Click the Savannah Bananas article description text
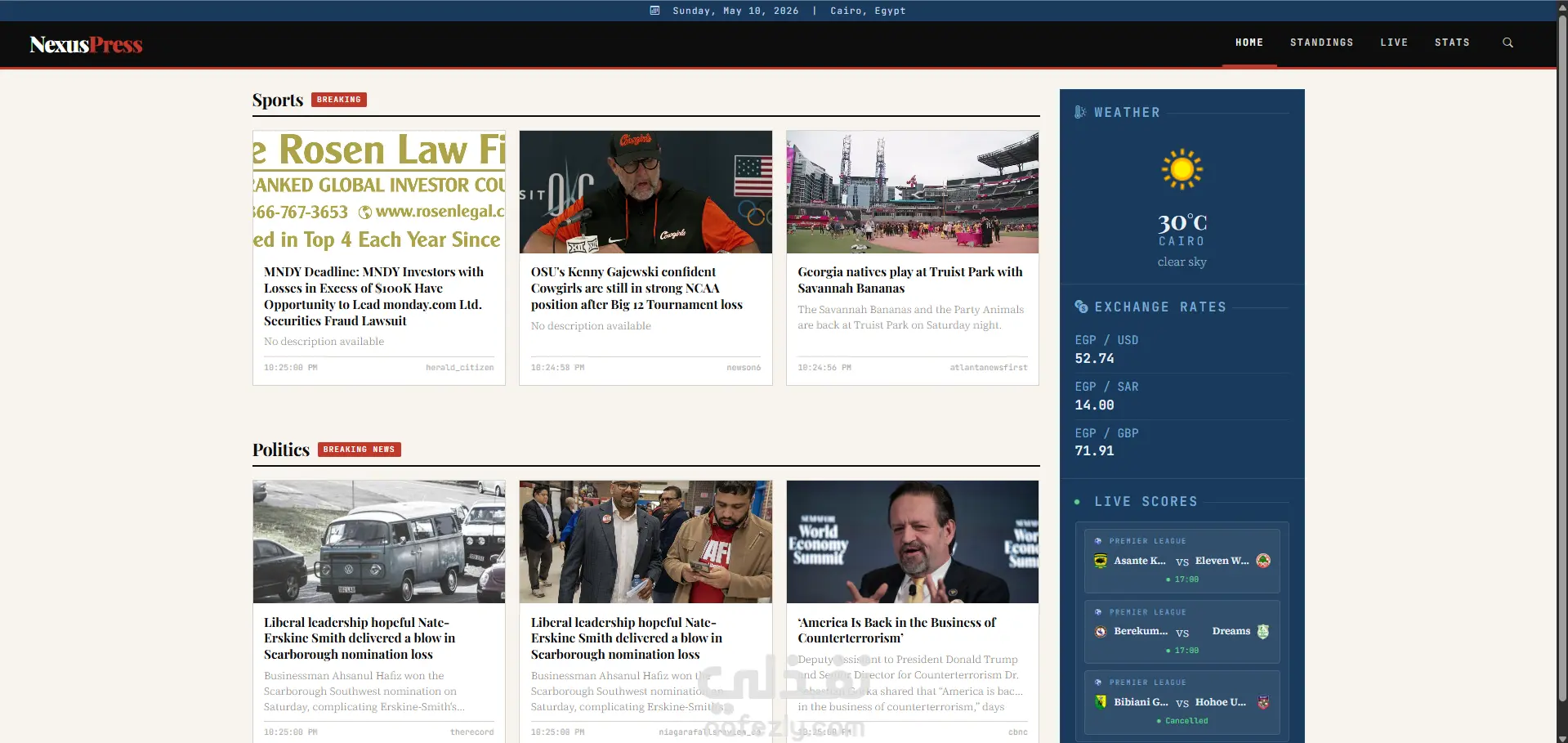The width and height of the screenshot is (1568, 743). (911, 317)
